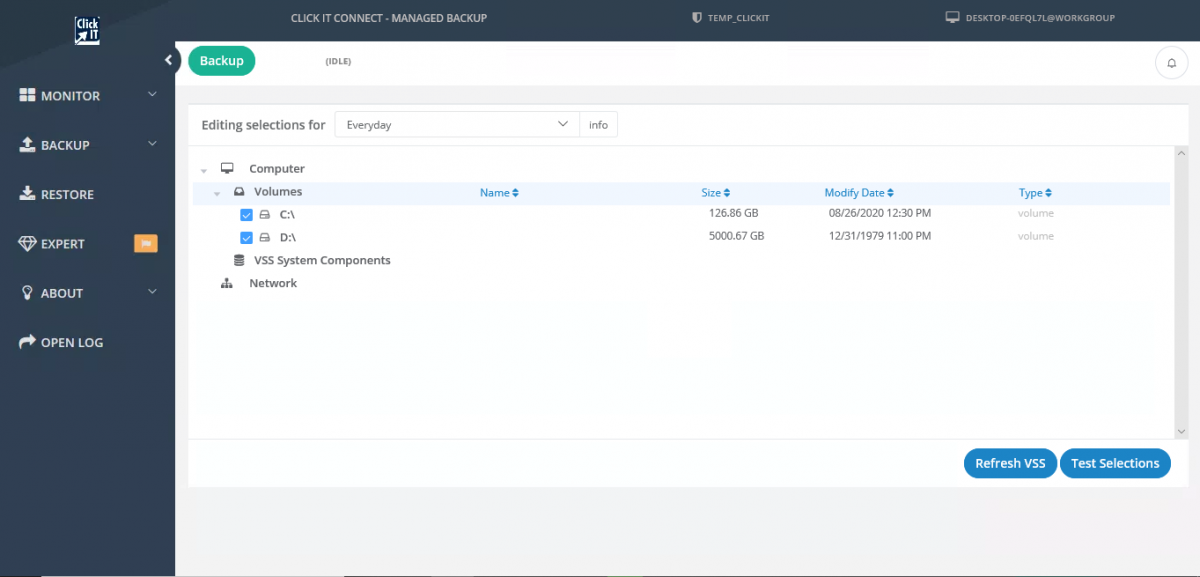The image size is (1200, 577).
Task: Click the scrollbar up arrow
Action: coord(1181,154)
